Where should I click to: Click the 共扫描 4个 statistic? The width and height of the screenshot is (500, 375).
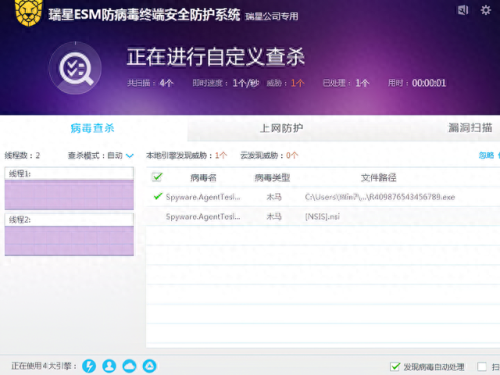[150, 83]
